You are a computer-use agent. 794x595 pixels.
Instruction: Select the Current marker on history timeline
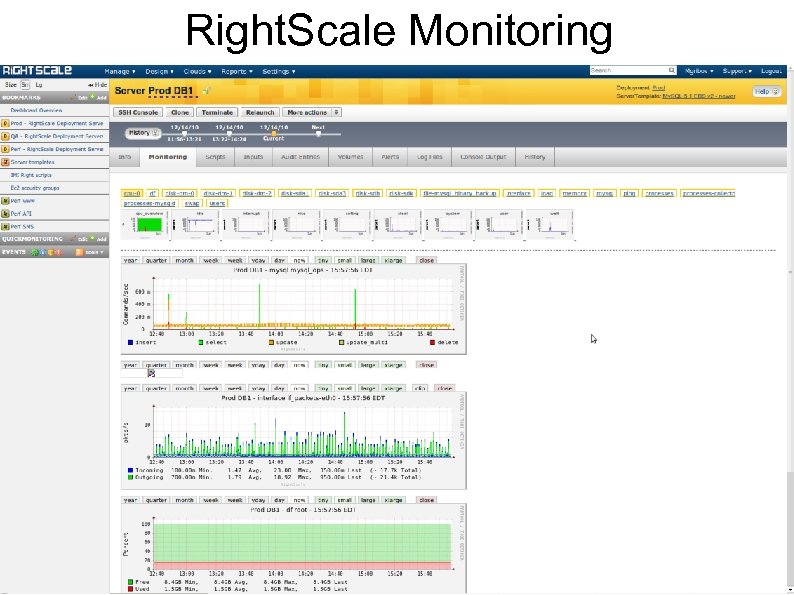(x=274, y=134)
